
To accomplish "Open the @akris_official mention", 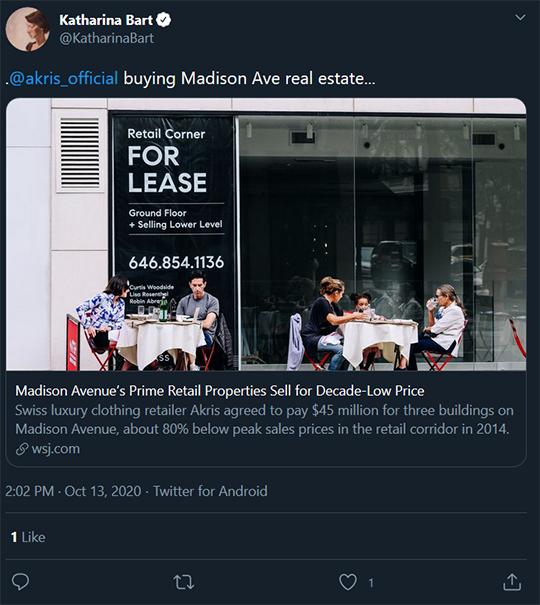I will (x=64, y=78).
